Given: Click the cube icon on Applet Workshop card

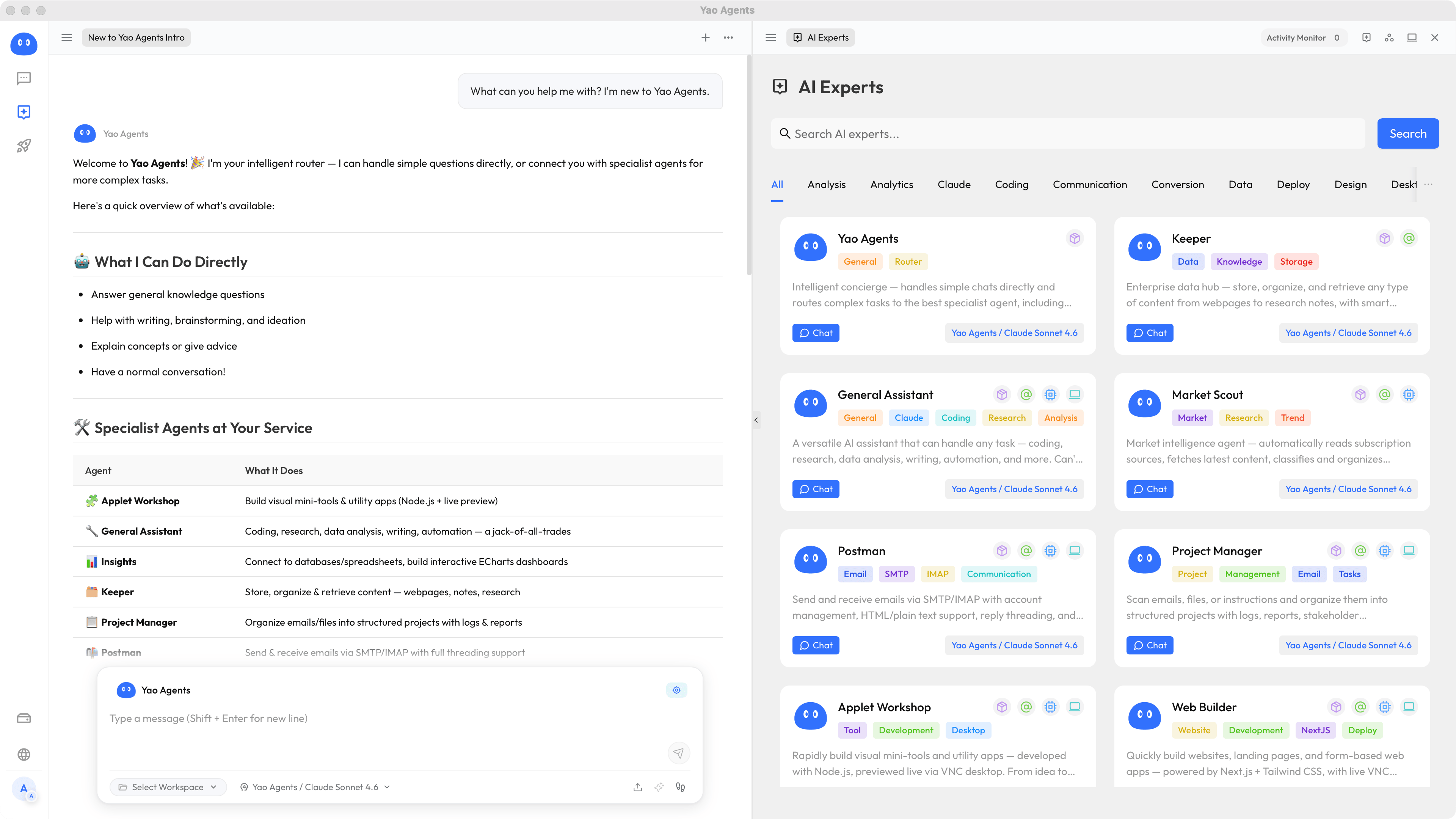Looking at the screenshot, I should pos(1001,706).
